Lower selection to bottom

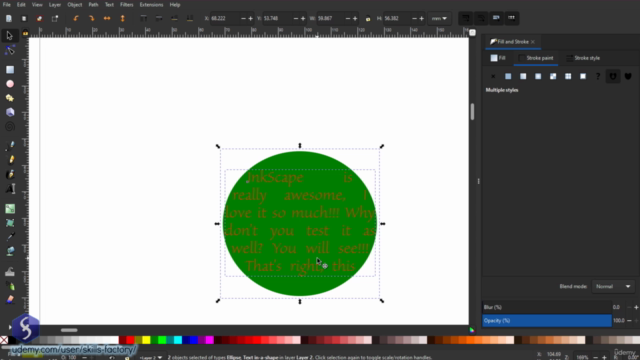point(190,18)
